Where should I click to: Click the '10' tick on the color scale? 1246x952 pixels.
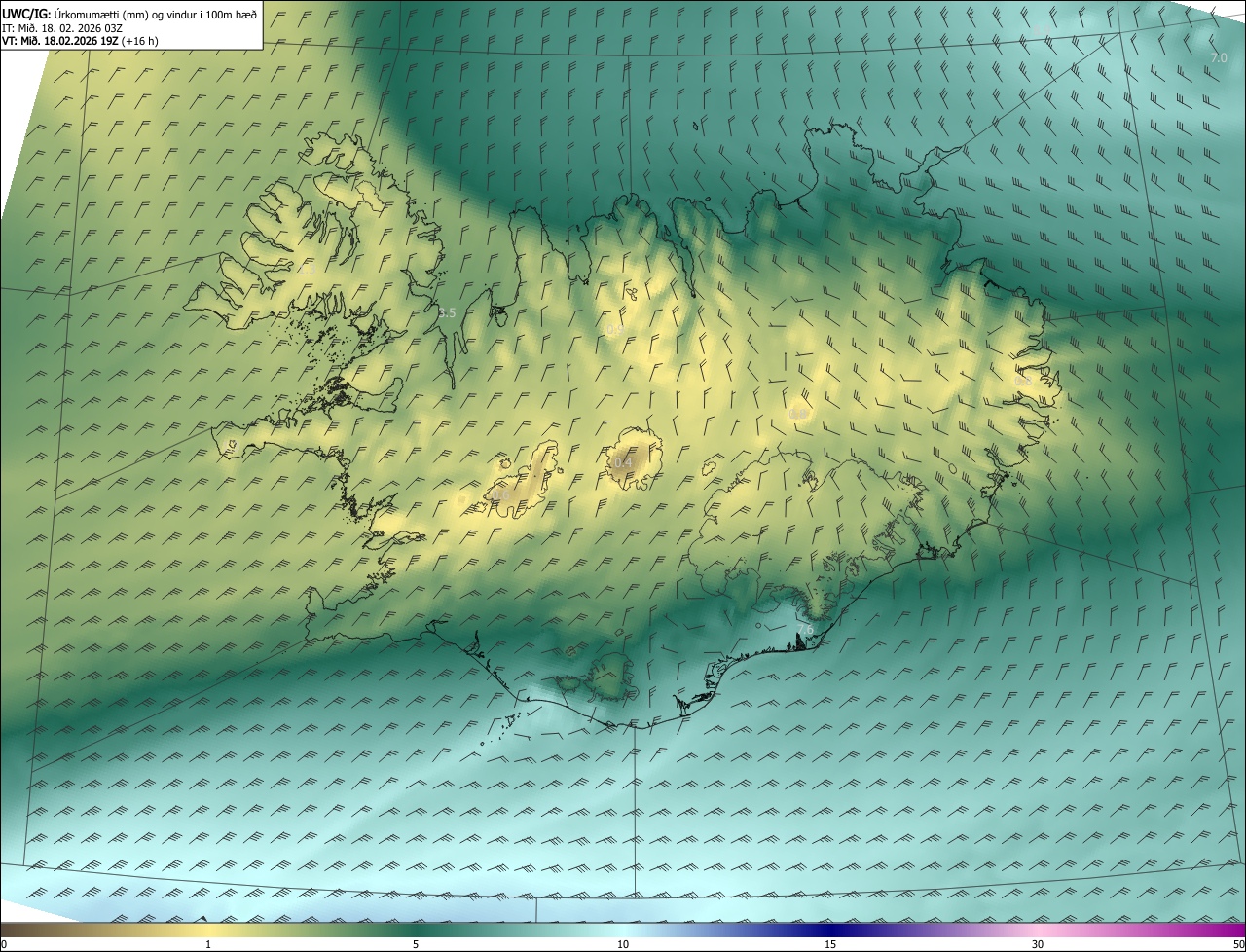pyautogui.click(x=623, y=944)
